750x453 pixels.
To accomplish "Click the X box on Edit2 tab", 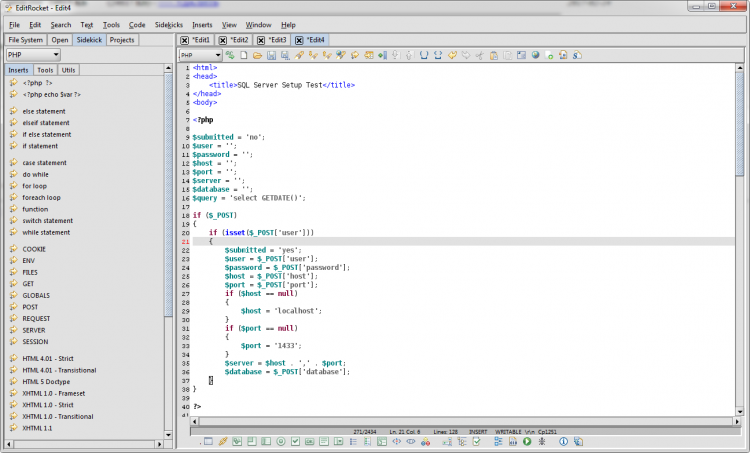I will (223, 40).
